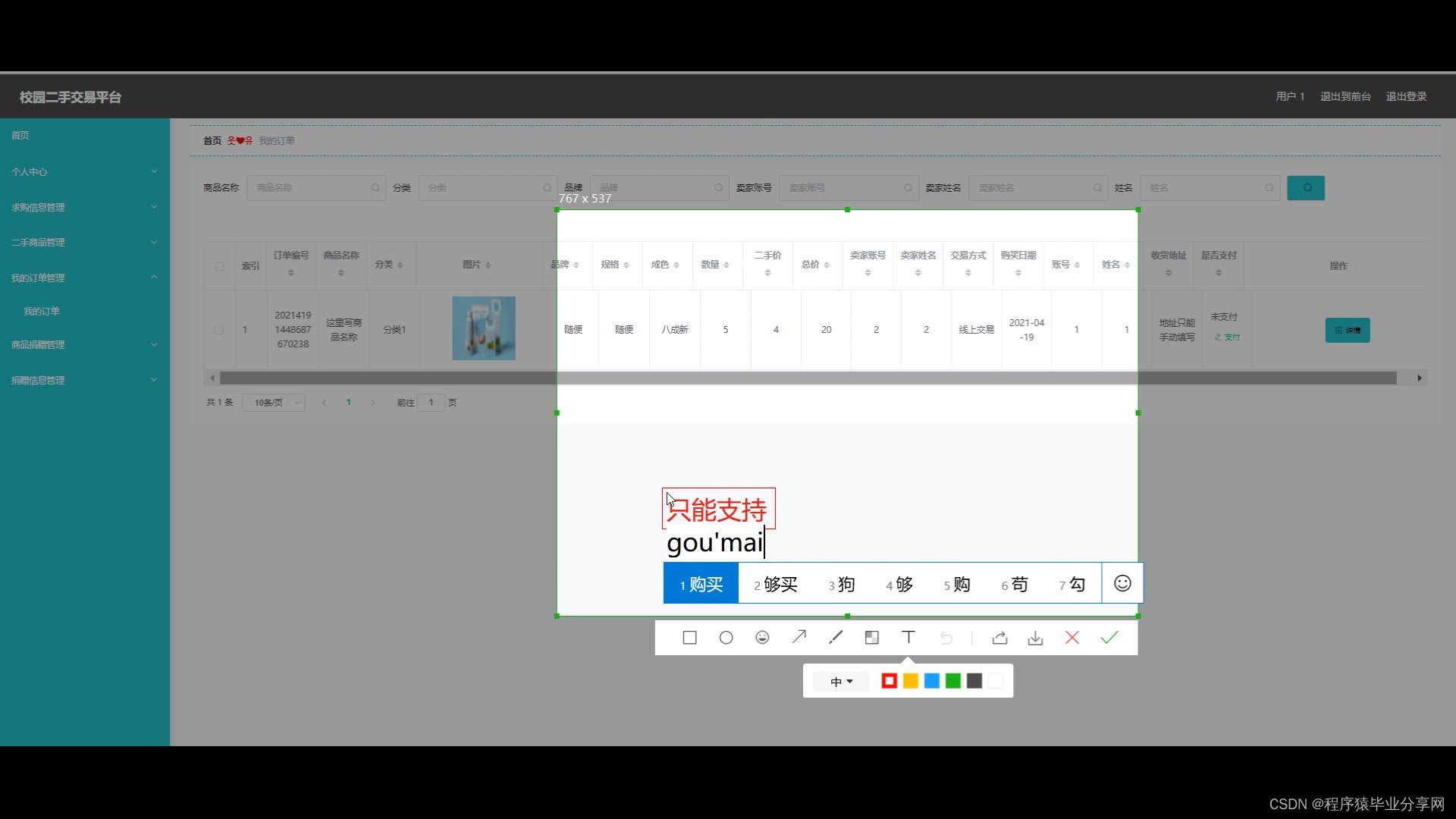Image resolution: width=1456 pixels, height=819 pixels.
Task: Select the mosaic blur tool
Action: click(872, 638)
